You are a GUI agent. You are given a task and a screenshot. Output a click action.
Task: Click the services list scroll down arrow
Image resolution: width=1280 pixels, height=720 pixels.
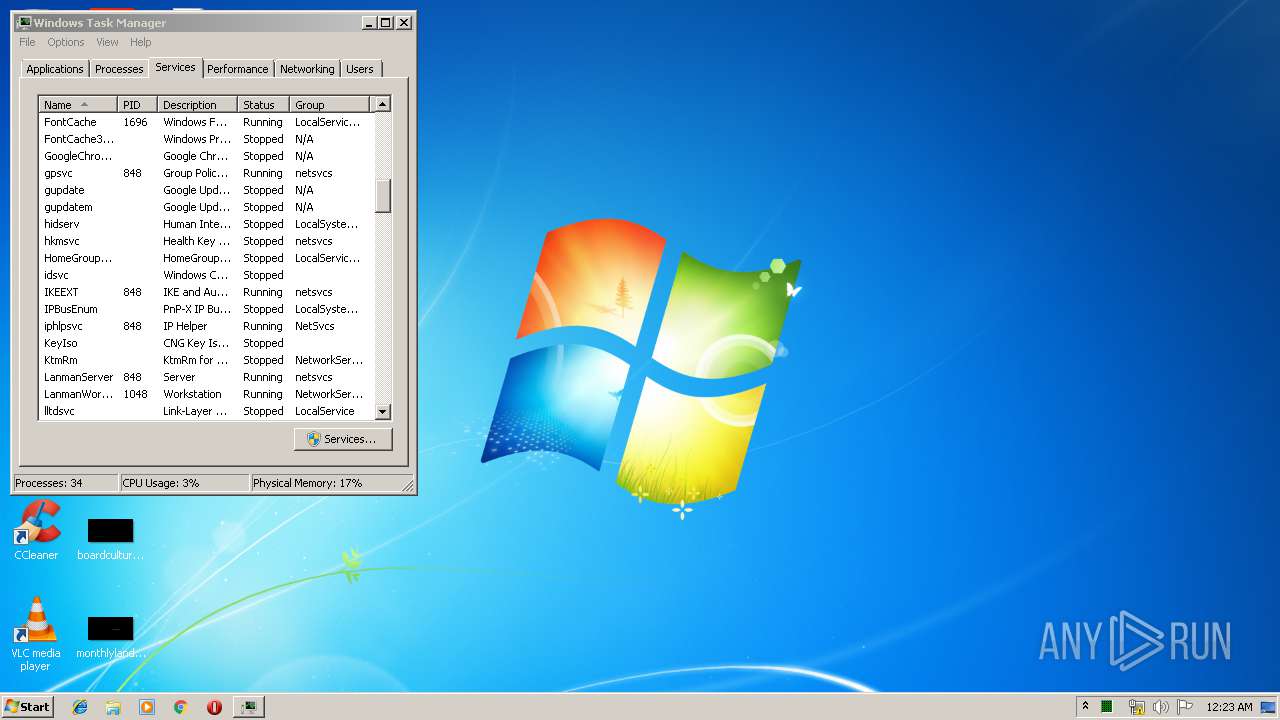click(382, 411)
